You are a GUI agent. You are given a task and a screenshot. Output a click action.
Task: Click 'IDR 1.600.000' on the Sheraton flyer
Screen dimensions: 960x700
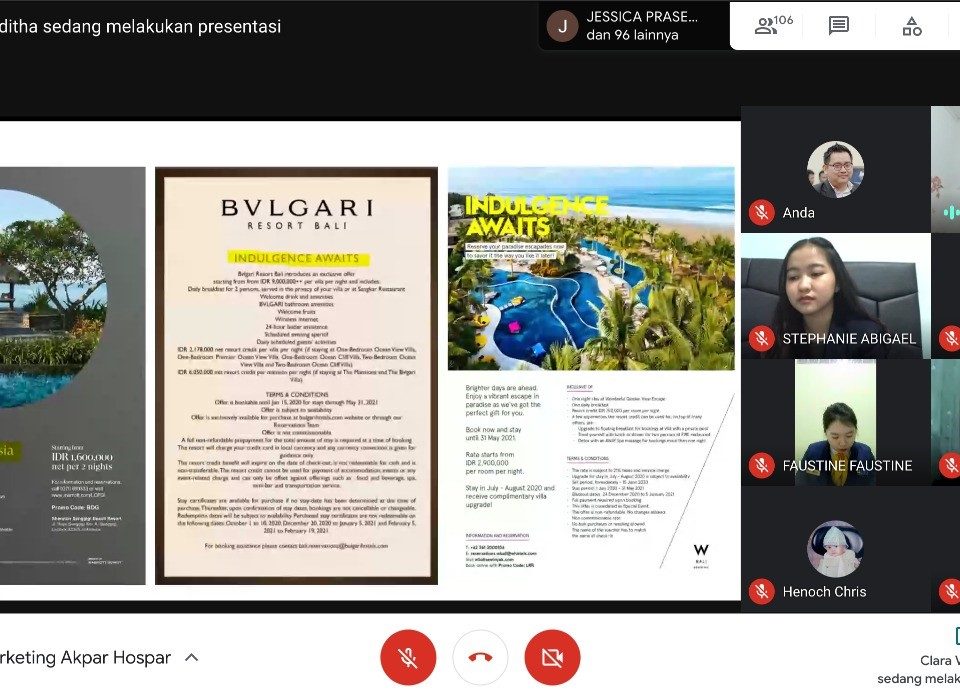click(x=81, y=457)
